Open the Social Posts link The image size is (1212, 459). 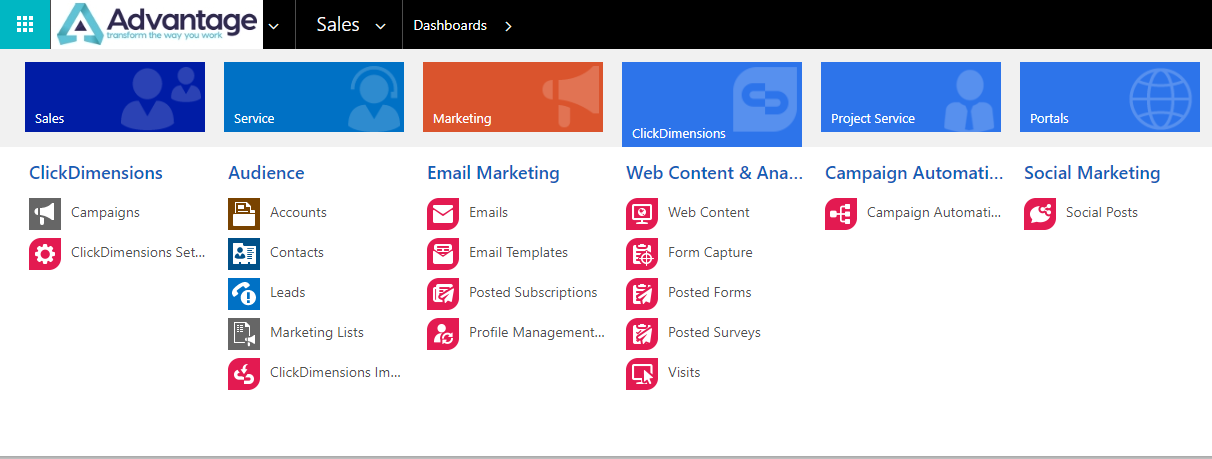[x=1102, y=212]
